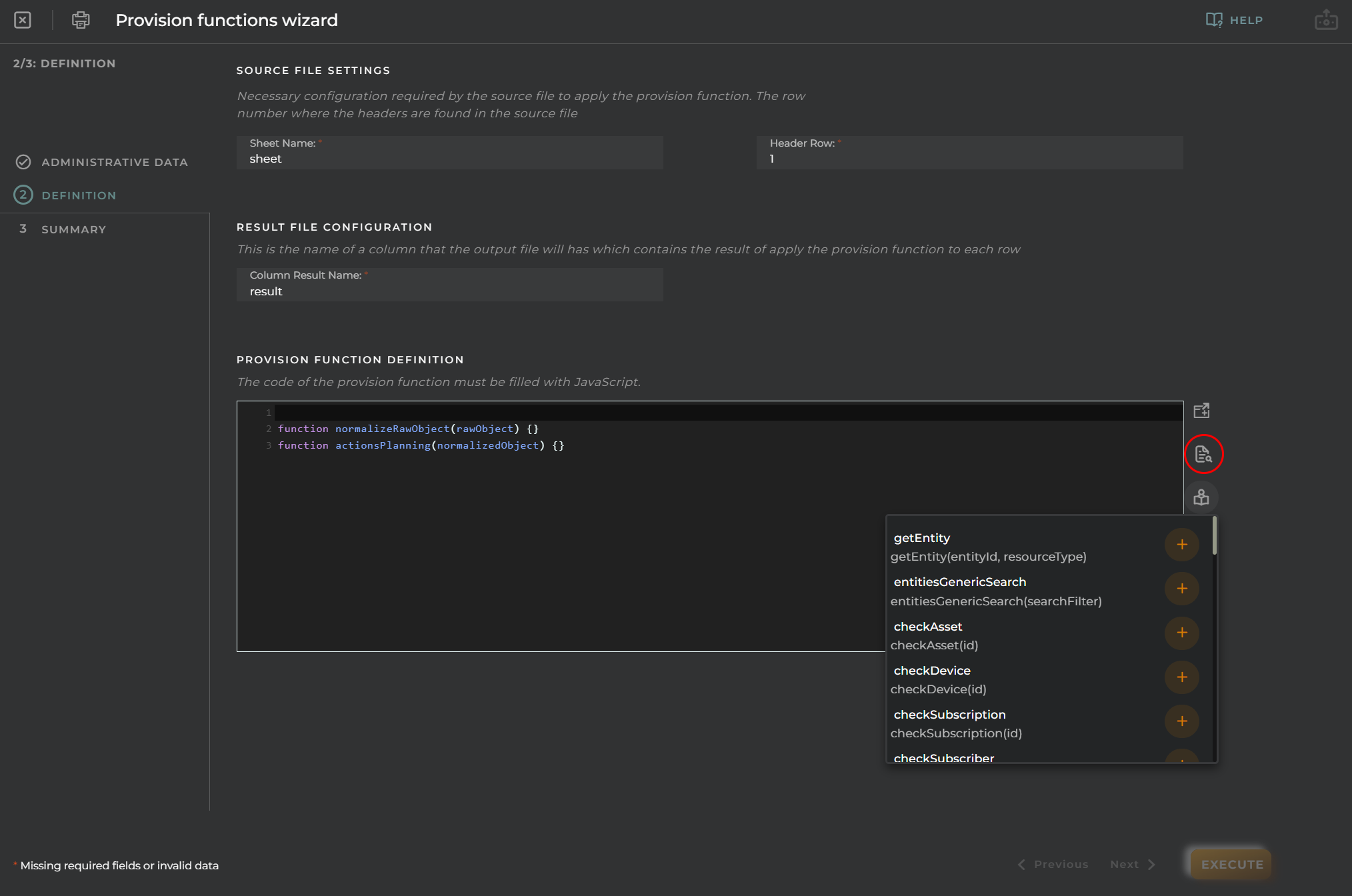Click the Next chevron arrow
This screenshot has width=1352, height=896.
click(x=1151, y=865)
